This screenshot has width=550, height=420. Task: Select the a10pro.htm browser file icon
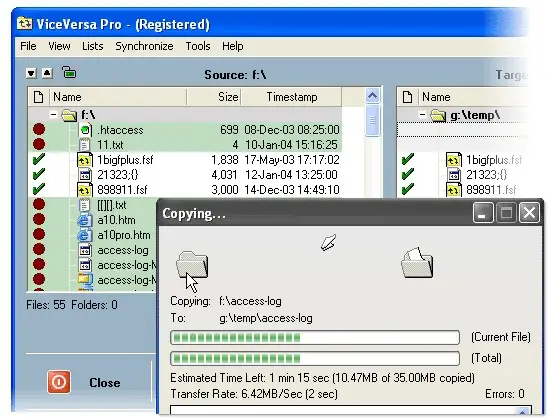(85, 235)
